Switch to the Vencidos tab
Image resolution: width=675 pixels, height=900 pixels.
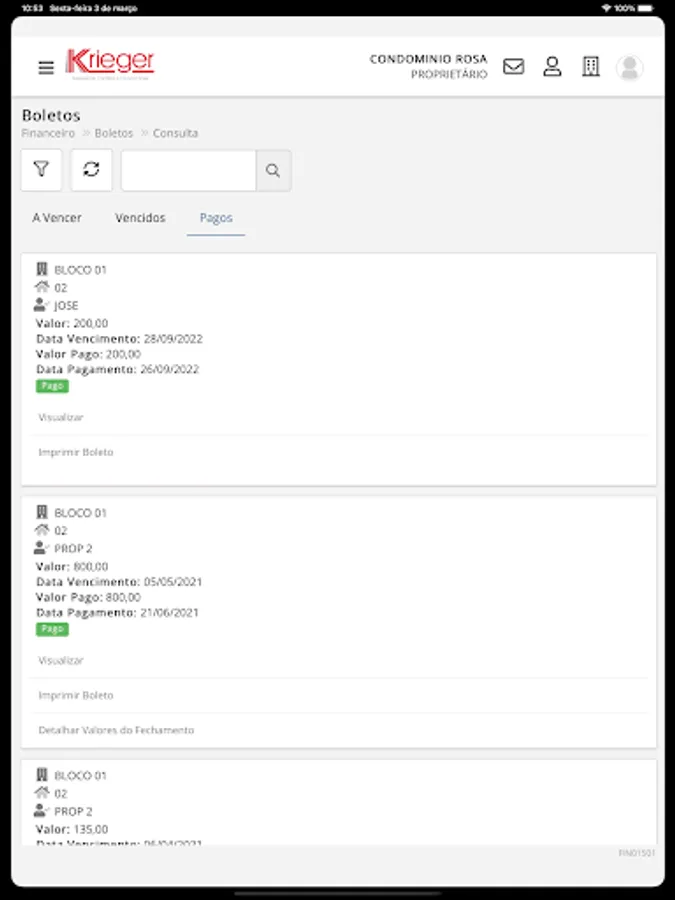pos(140,218)
